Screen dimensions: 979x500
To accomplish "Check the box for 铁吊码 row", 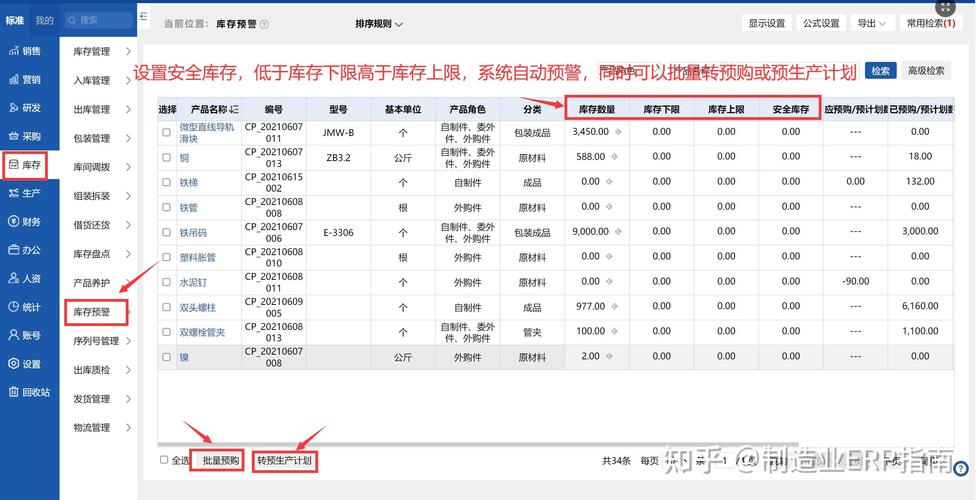I will (166, 232).
